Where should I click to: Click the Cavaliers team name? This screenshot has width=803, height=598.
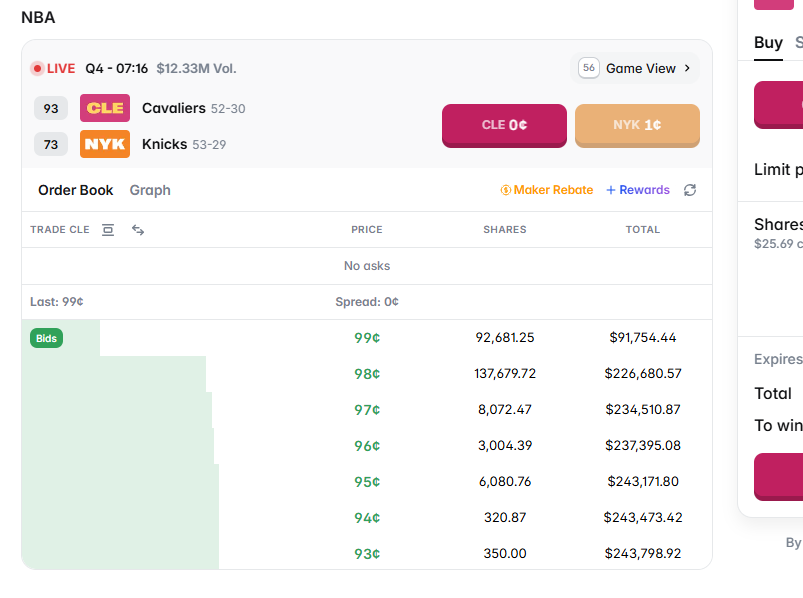[174, 108]
